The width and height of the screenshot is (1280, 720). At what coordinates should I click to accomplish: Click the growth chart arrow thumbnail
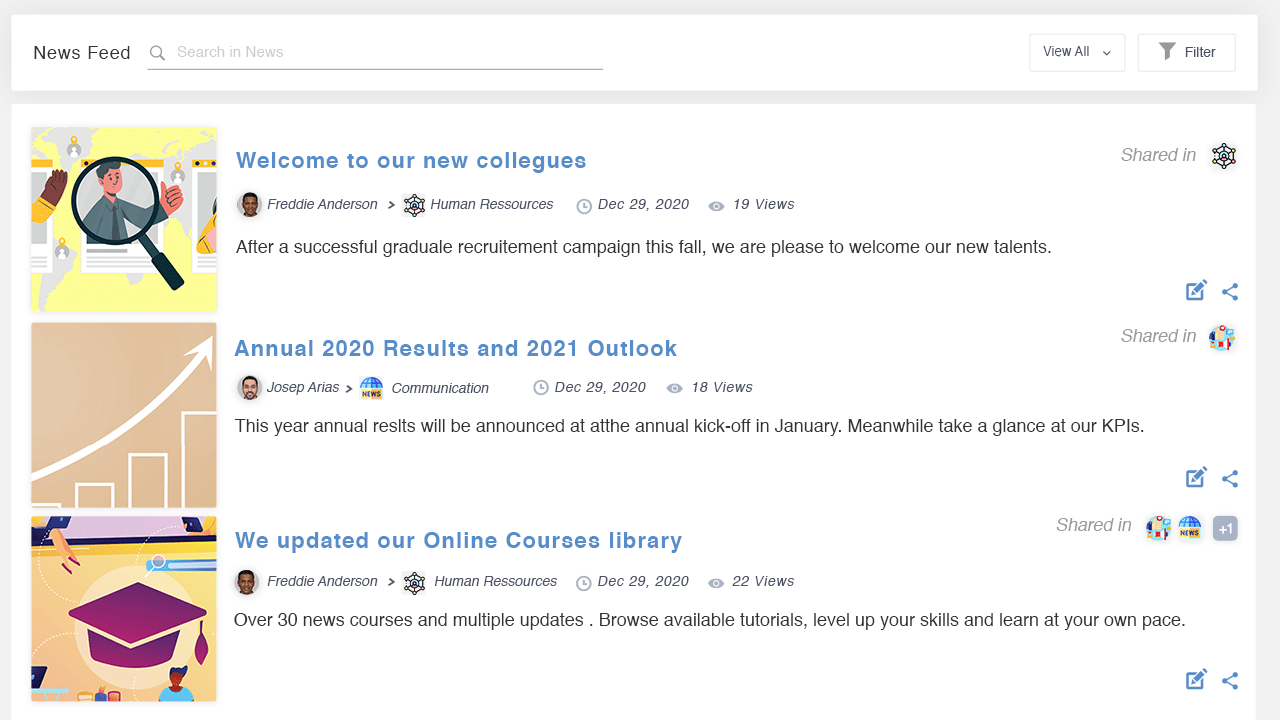[124, 414]
